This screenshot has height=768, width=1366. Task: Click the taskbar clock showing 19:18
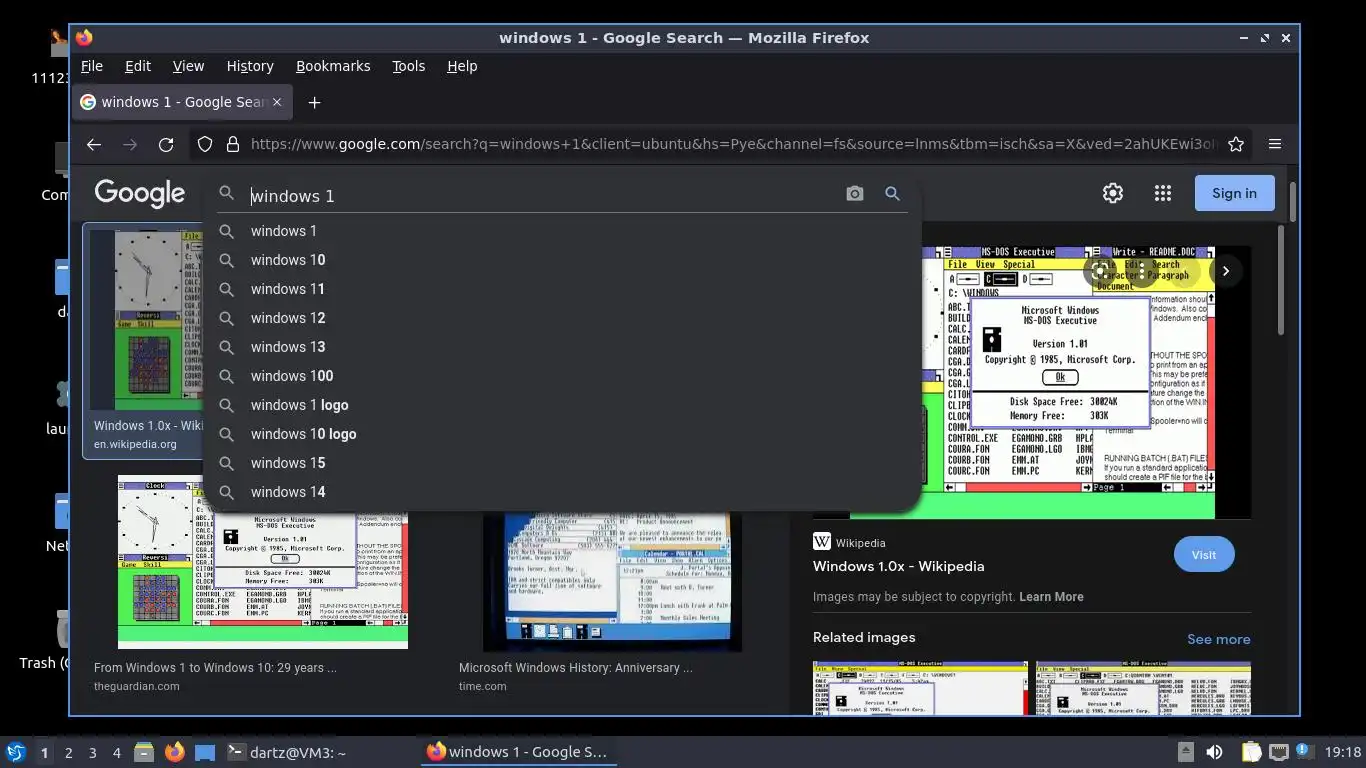1343,752
